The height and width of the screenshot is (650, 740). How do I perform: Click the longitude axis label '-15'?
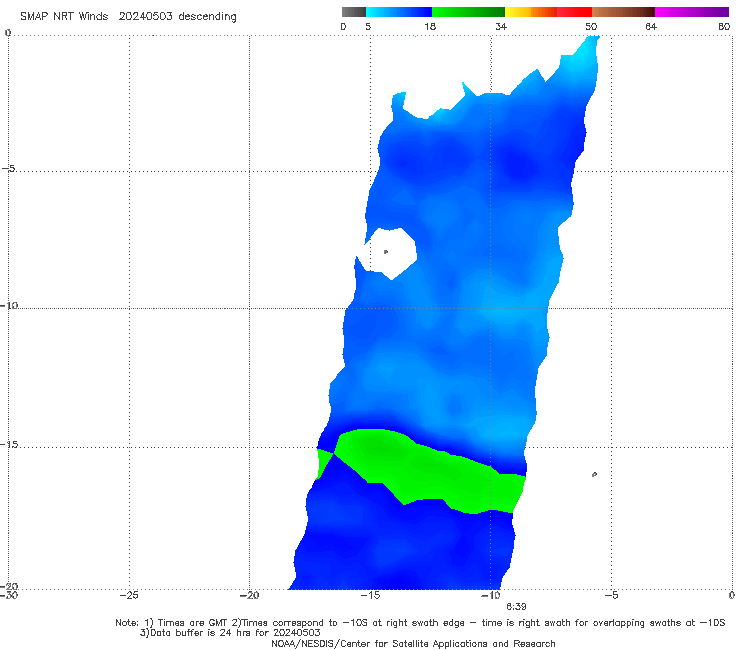pos(370,595)
